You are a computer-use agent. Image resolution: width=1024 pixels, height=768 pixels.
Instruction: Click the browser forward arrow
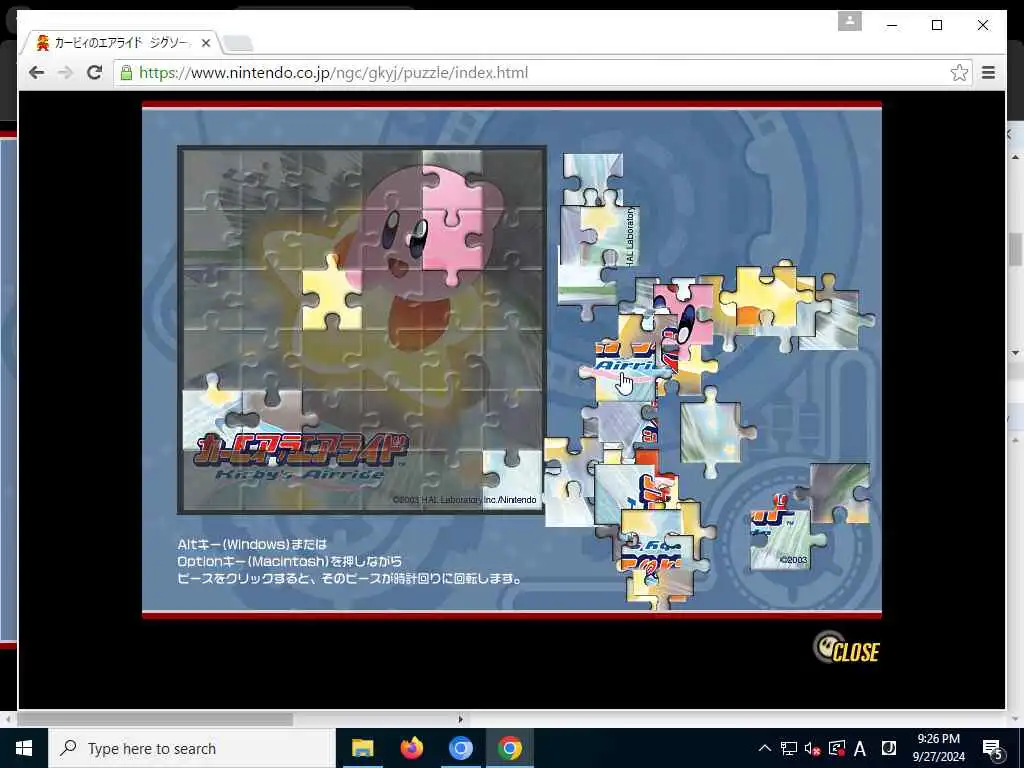(x=65, y=72)
